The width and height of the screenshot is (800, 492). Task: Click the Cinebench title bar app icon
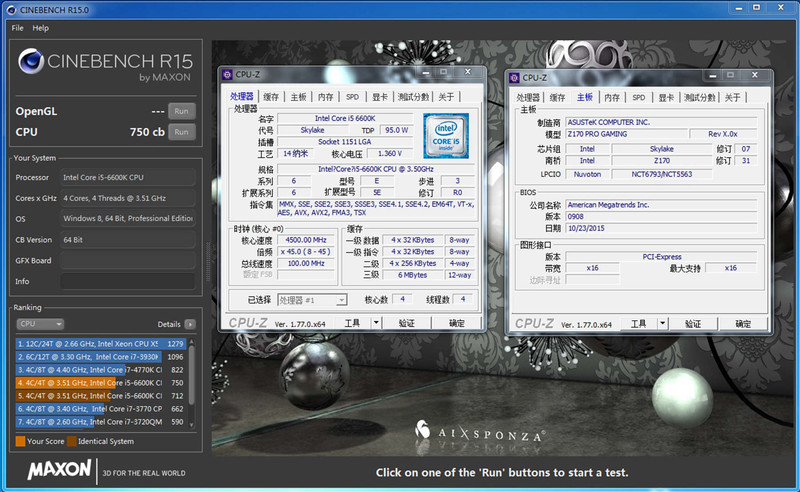[11, 10]
